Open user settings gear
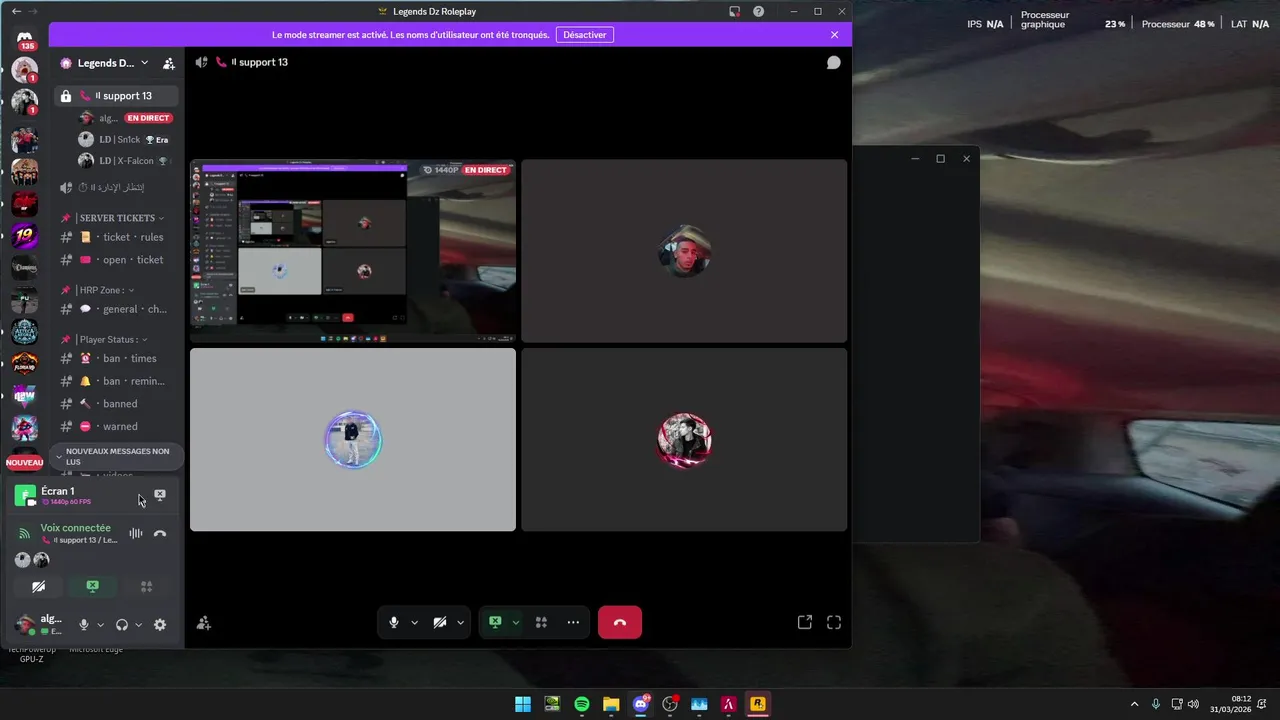 (x=160, y=625)
